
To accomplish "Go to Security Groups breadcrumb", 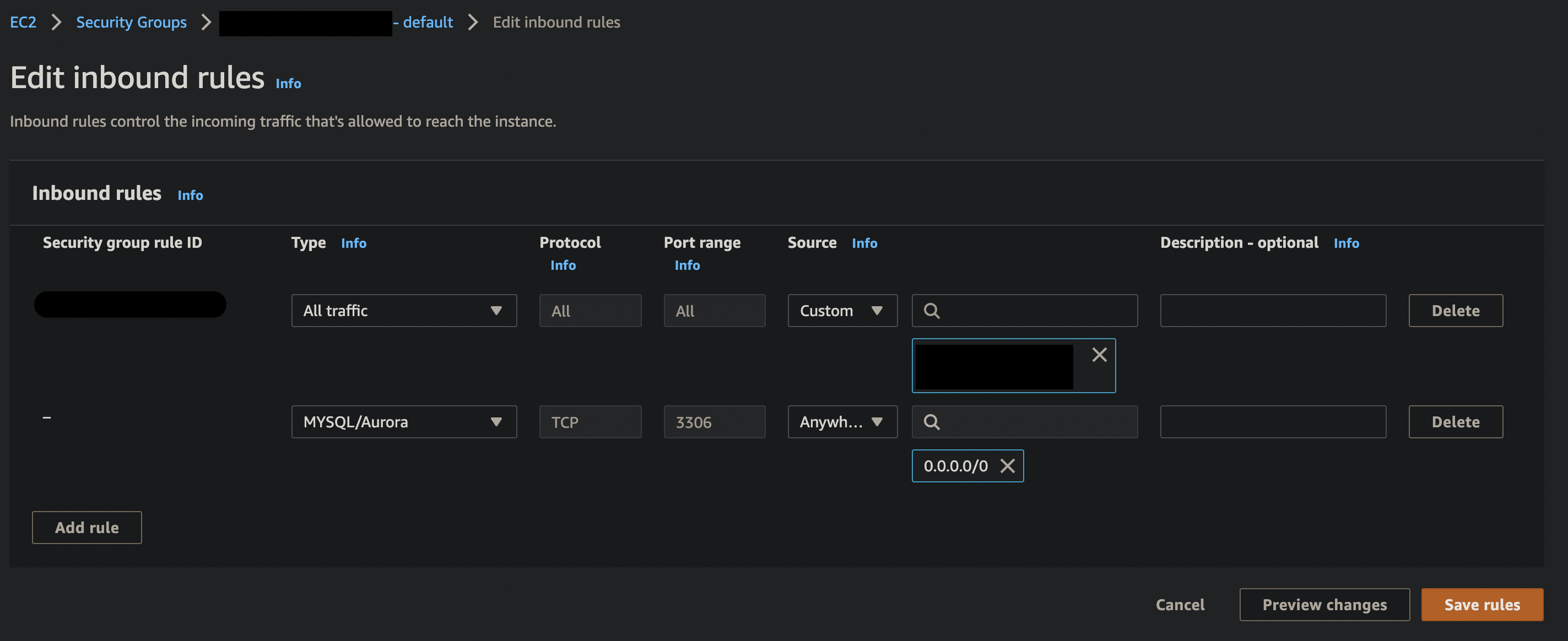I will coord(131,23).
